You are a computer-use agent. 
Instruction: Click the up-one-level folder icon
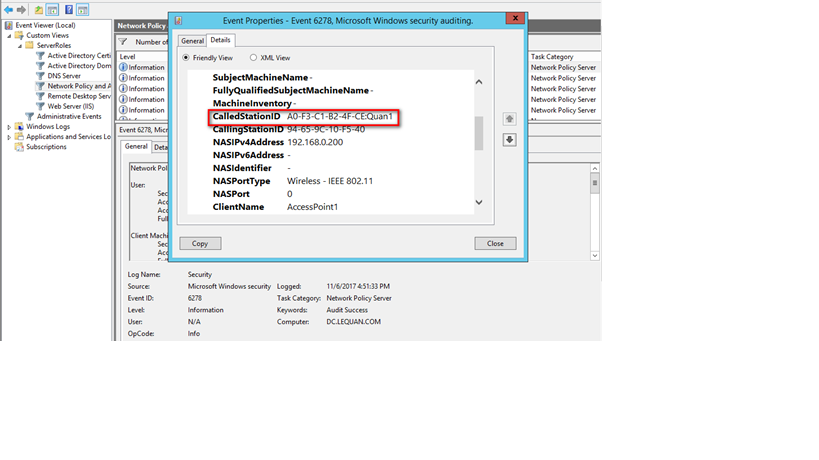click(38, 9)
